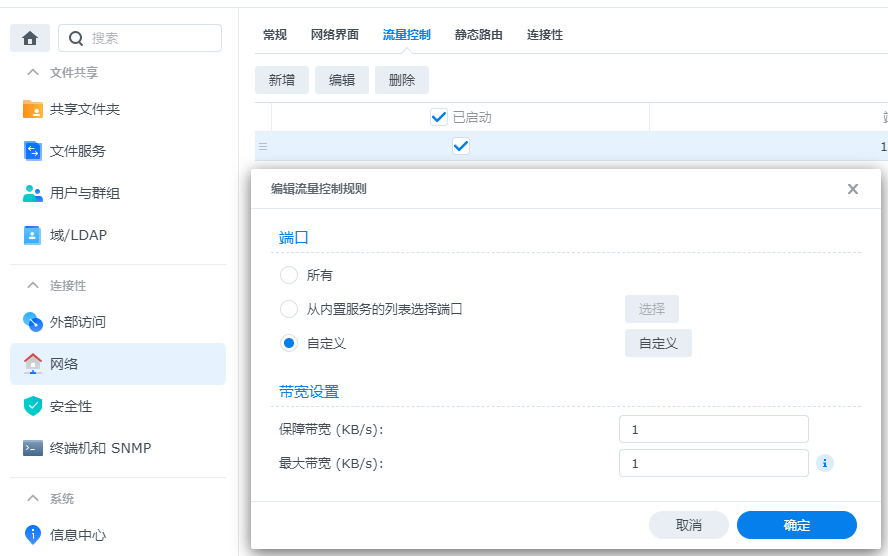Click the 自定义 port button

pos(658,343)
